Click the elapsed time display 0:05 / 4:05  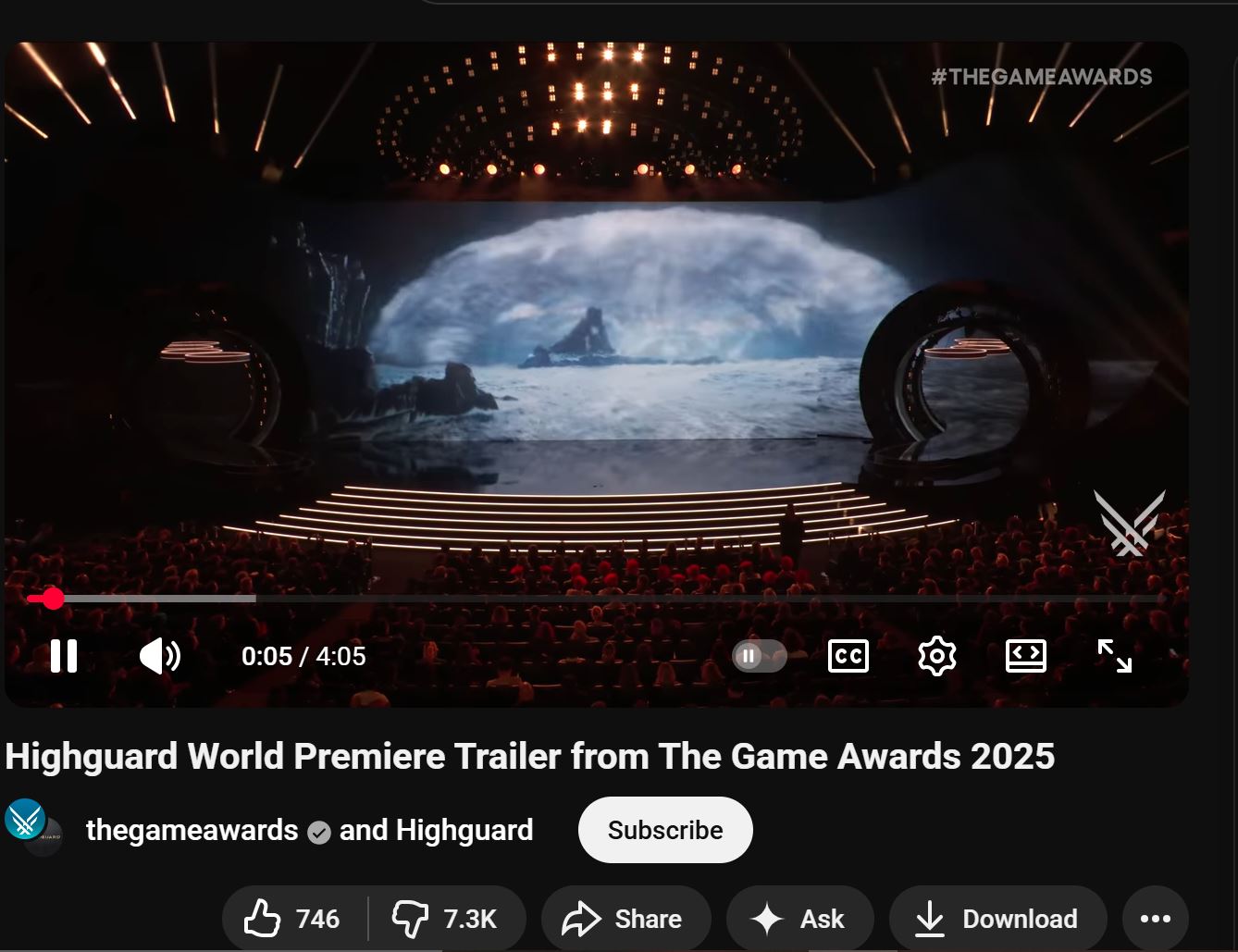303,656
